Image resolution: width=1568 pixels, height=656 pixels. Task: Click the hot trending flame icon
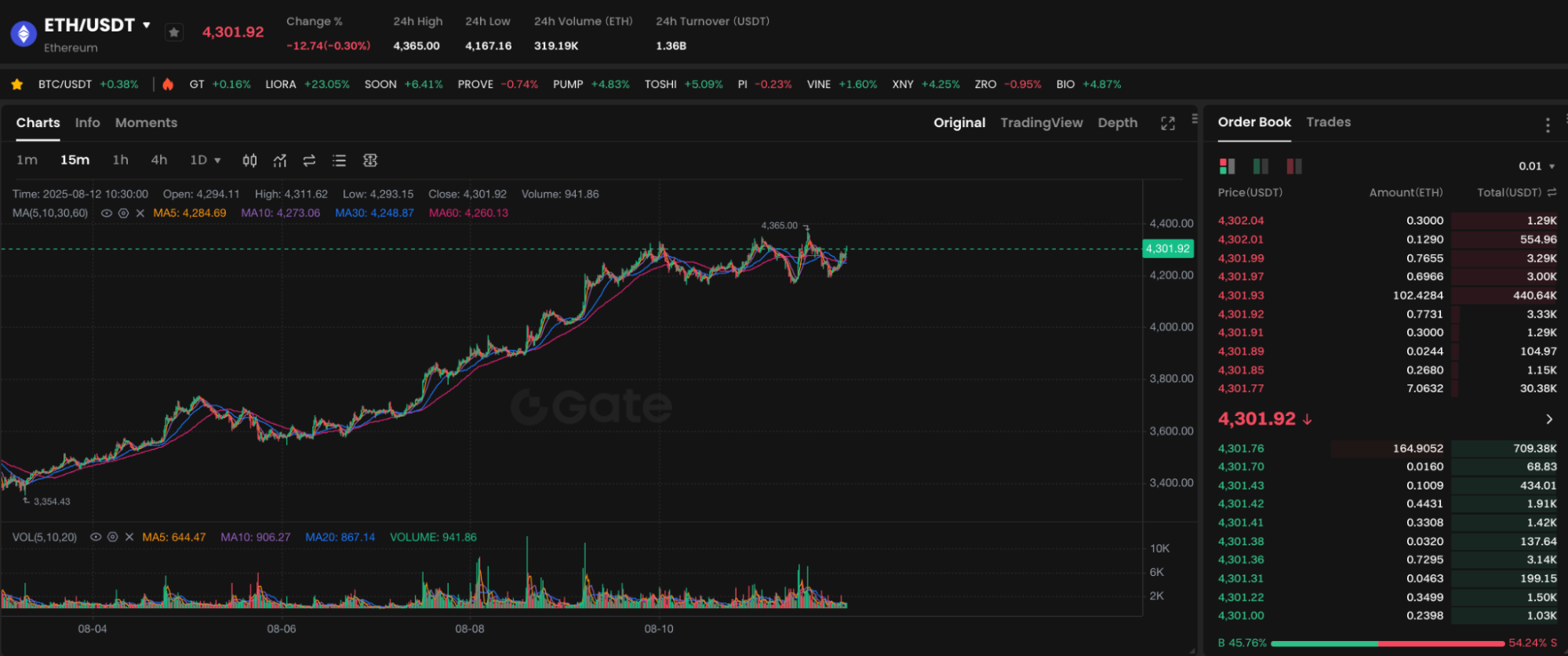(x=168, y=84)
